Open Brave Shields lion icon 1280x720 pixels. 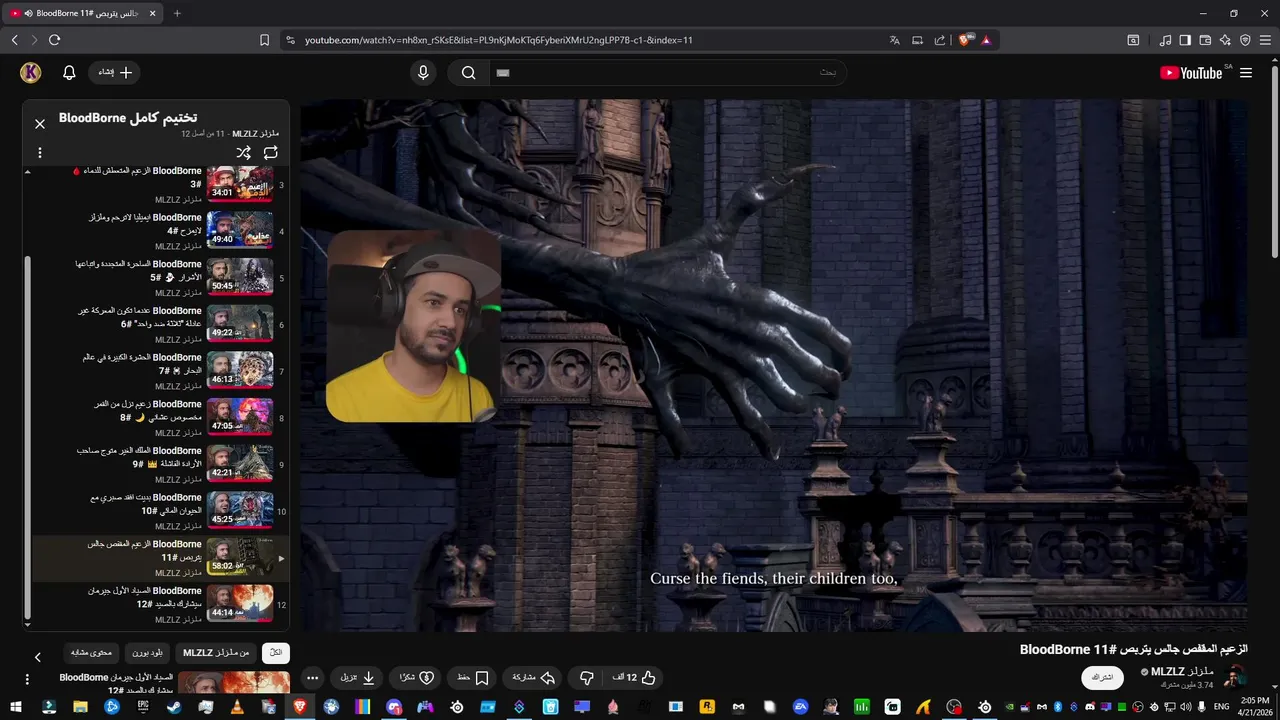pyautogui.click(x=965, y=40)
